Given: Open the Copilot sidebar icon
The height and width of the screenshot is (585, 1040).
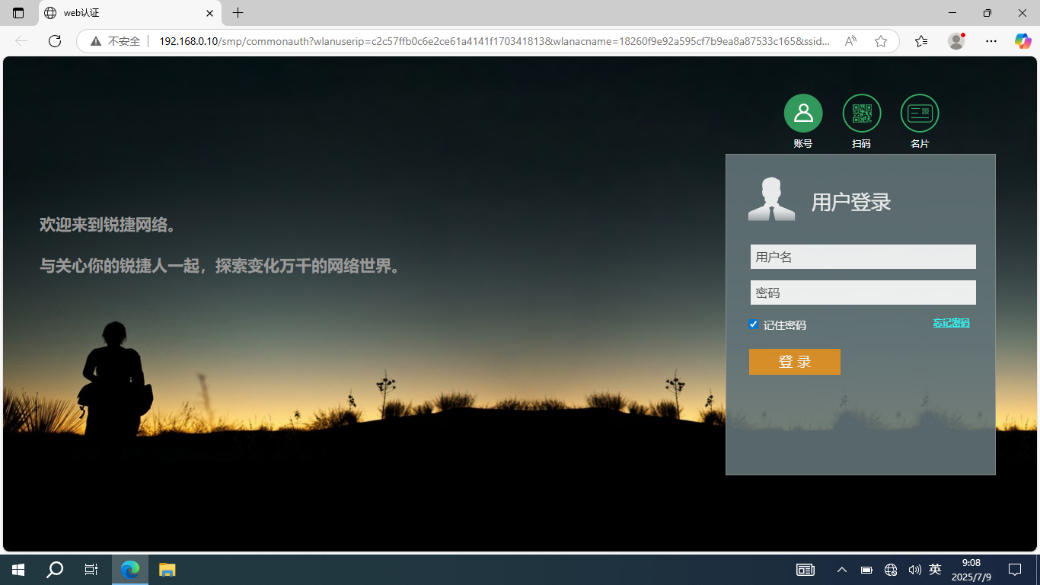Looking at the screenshot, I should click(x=1022, y=41).
